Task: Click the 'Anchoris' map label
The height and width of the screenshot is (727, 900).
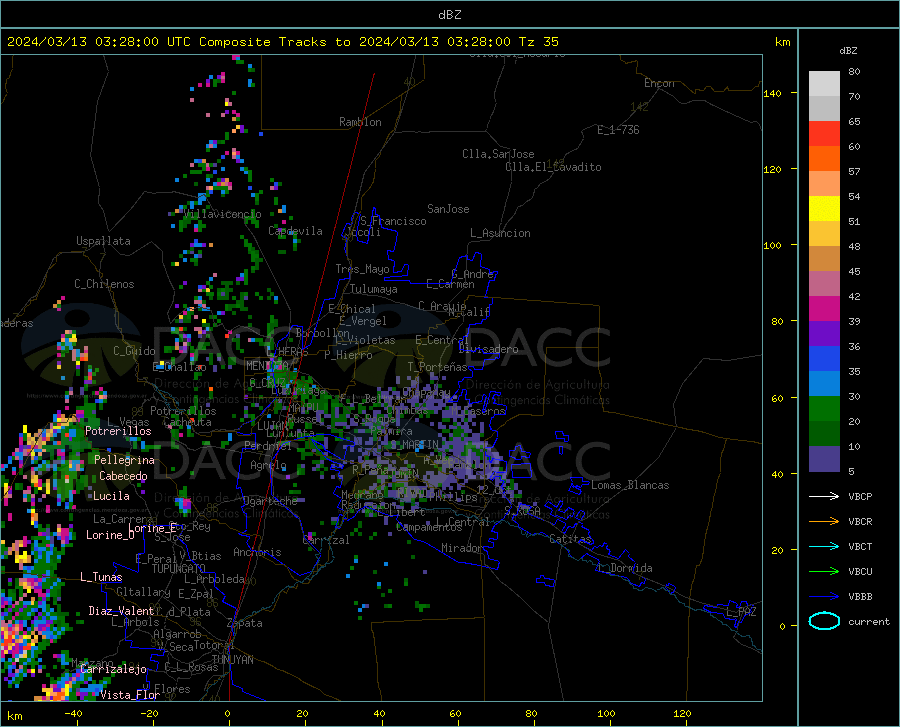Action: click(x=257, y=552)
